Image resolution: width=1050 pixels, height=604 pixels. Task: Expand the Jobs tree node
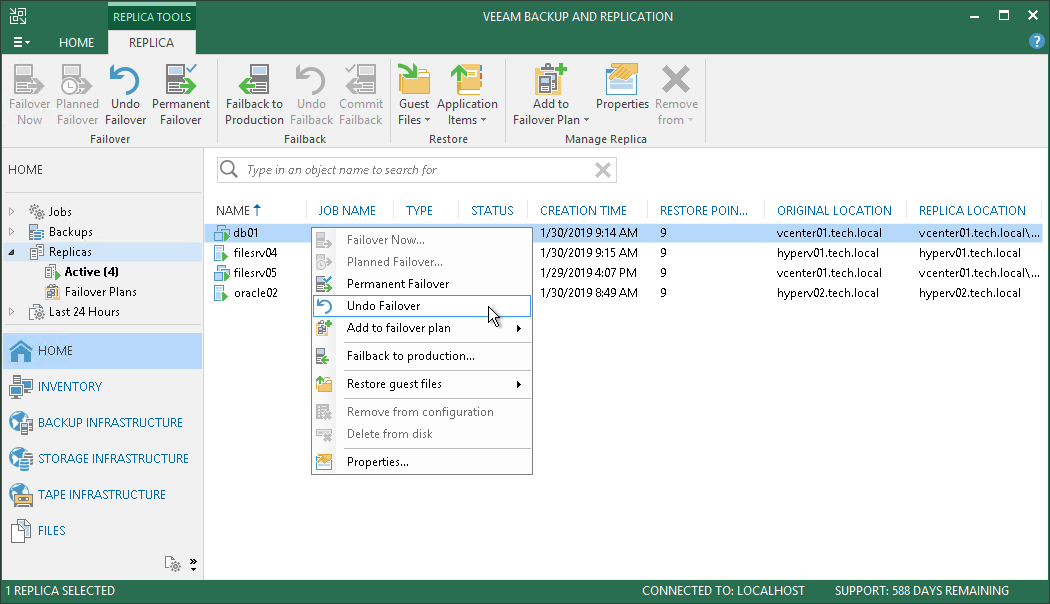coord(11,212)
